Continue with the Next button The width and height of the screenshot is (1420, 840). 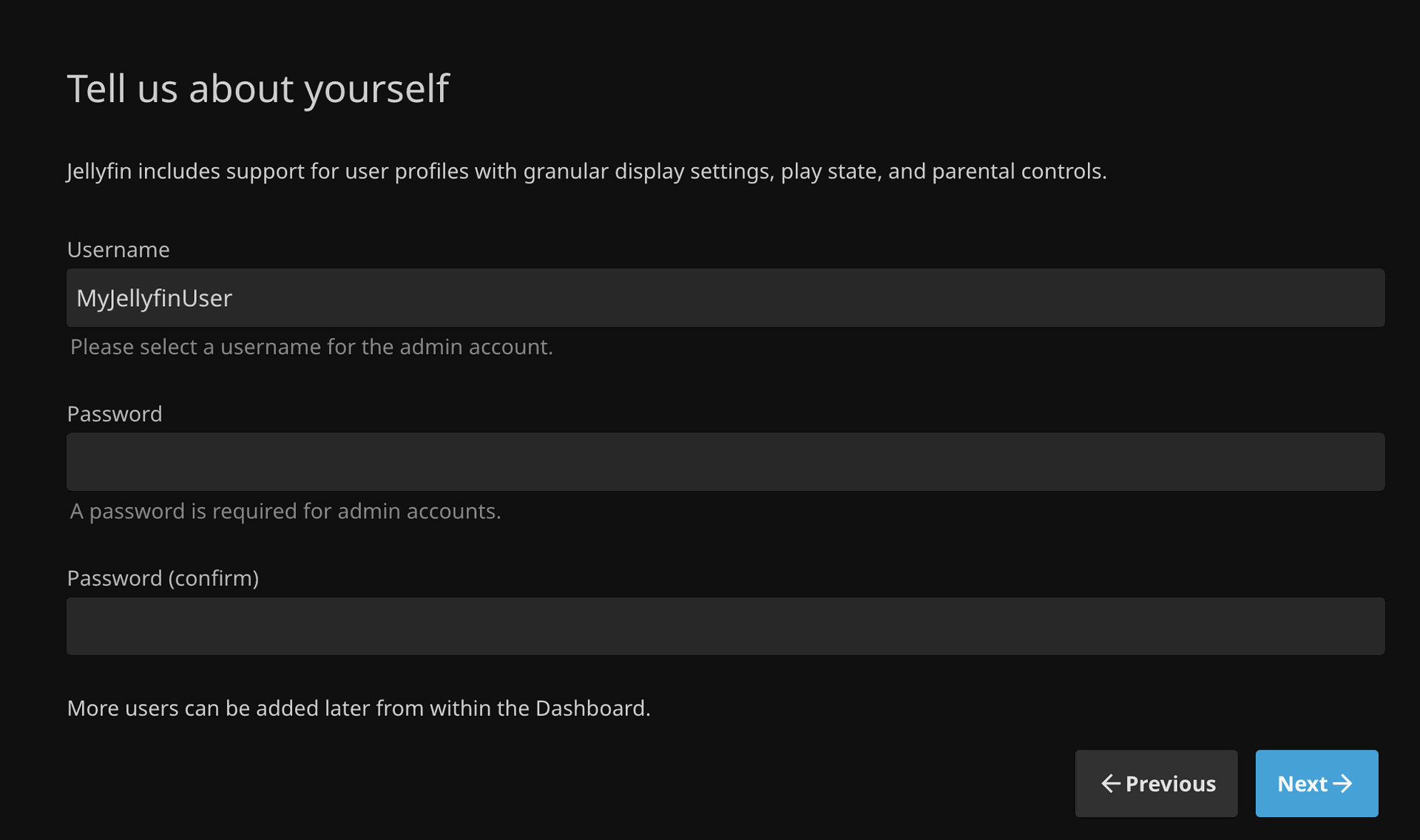[x=1316, y=784]
